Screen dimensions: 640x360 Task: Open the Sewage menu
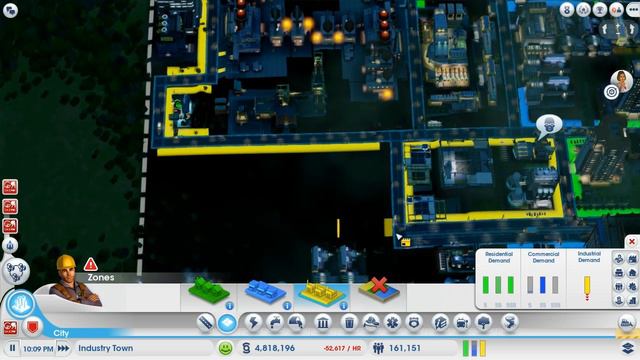[296, 323]
